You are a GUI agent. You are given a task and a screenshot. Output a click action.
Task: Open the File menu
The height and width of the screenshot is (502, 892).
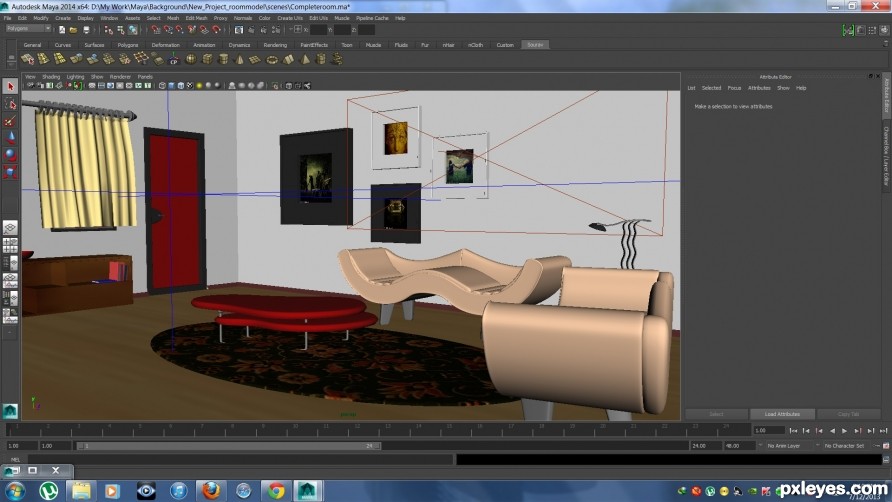(x=7, y=18)
